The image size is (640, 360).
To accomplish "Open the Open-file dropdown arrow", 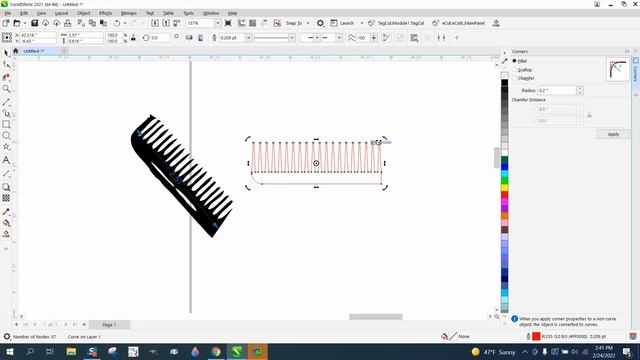I will click(24, 23).
